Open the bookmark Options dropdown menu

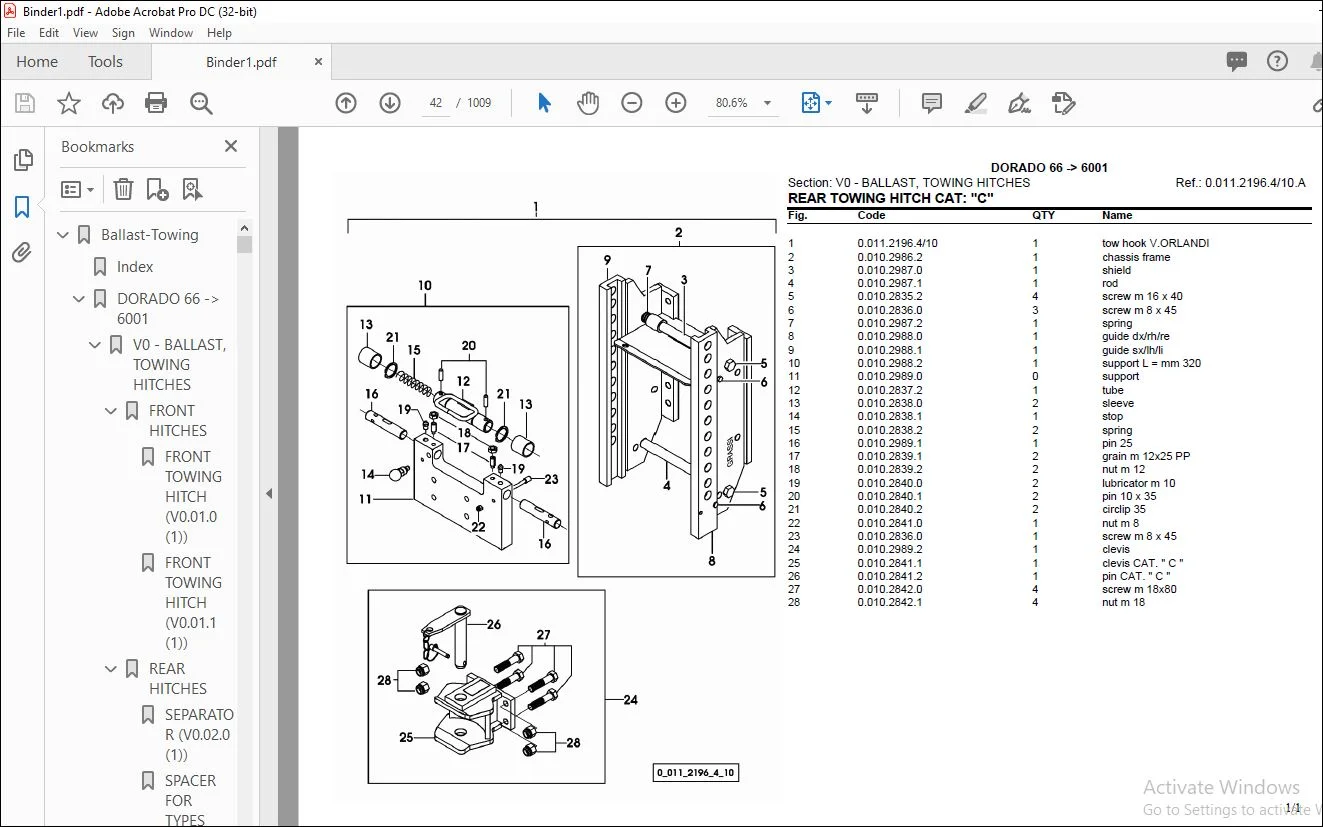[x=77, y=189]
